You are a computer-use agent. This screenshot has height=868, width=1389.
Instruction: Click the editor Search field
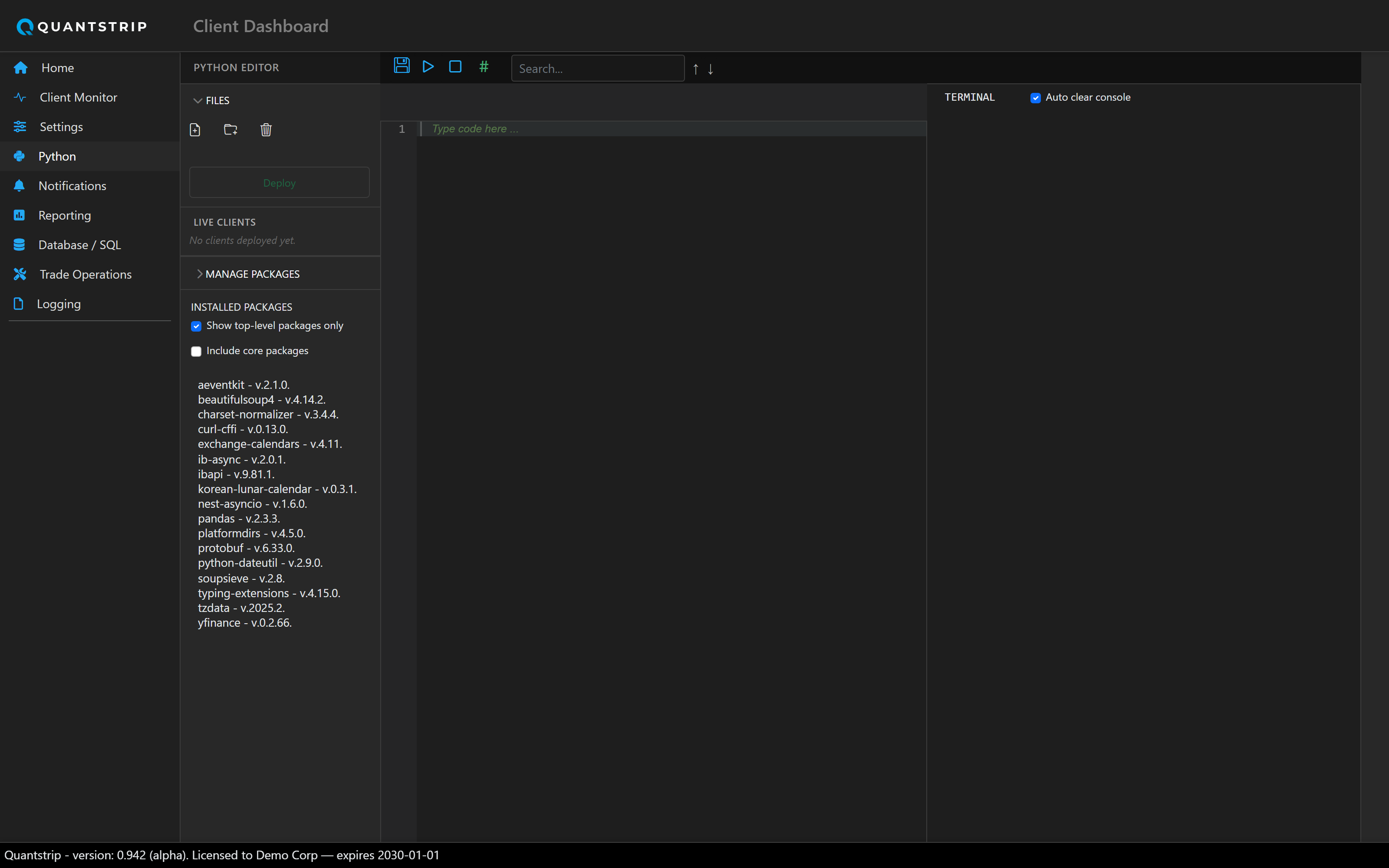[x=598, y=68]
